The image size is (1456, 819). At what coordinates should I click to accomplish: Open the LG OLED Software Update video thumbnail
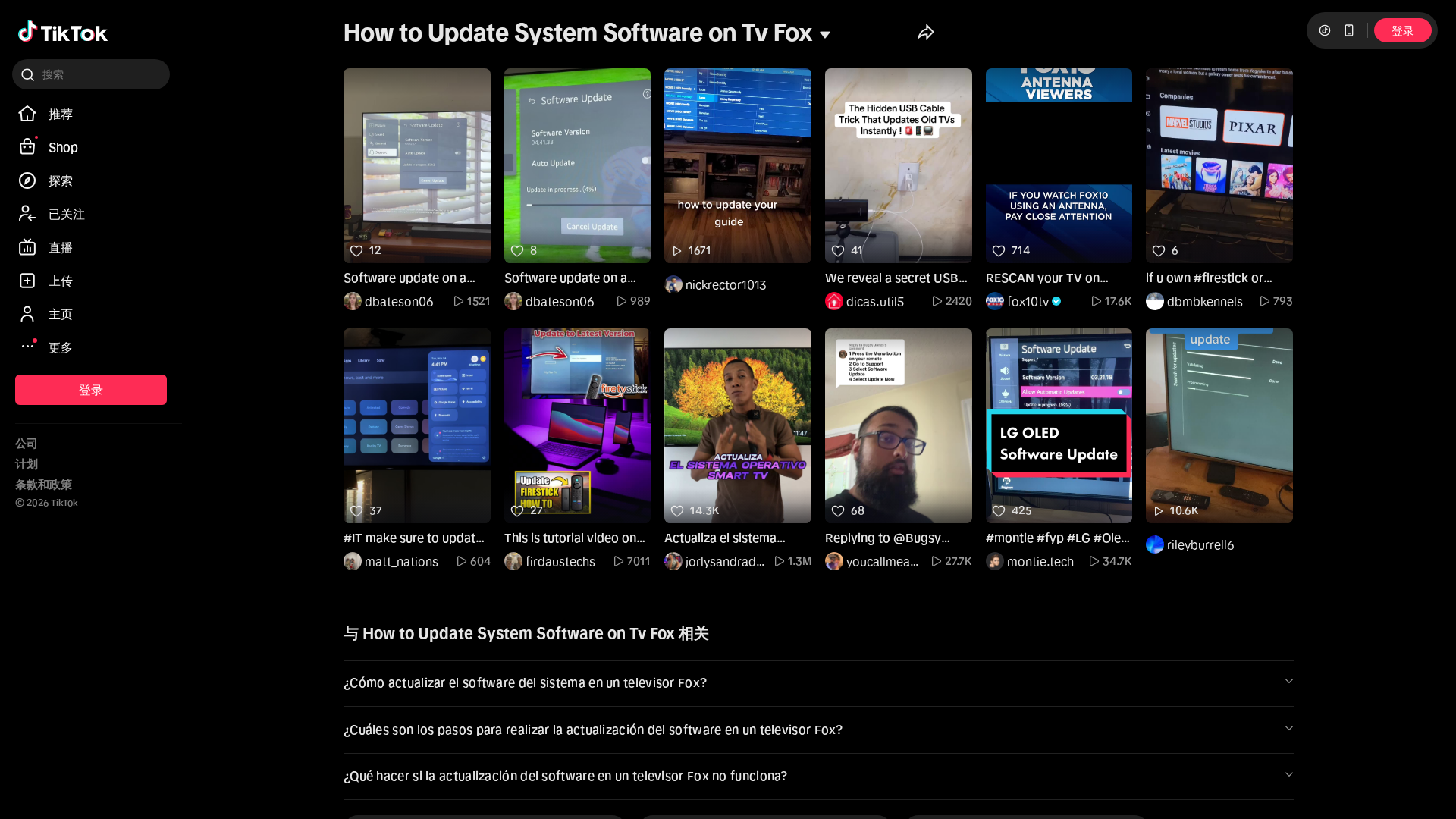(x=1059, y=425)
